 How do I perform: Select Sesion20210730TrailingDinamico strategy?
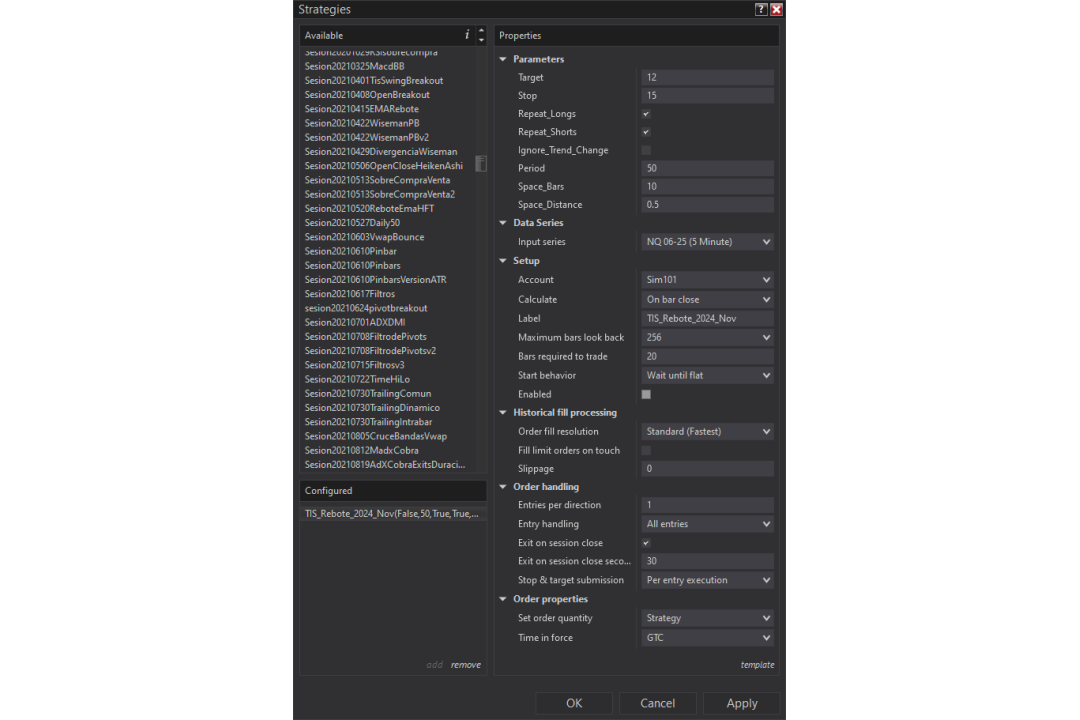click(x=372, y=408)
